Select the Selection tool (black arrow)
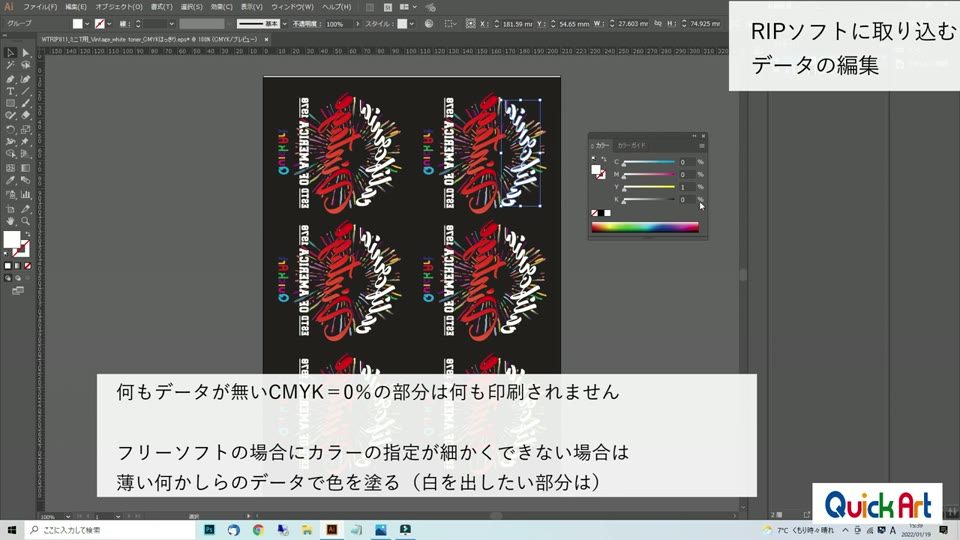The height and width of the screenshot is (540, 960). 10,53
